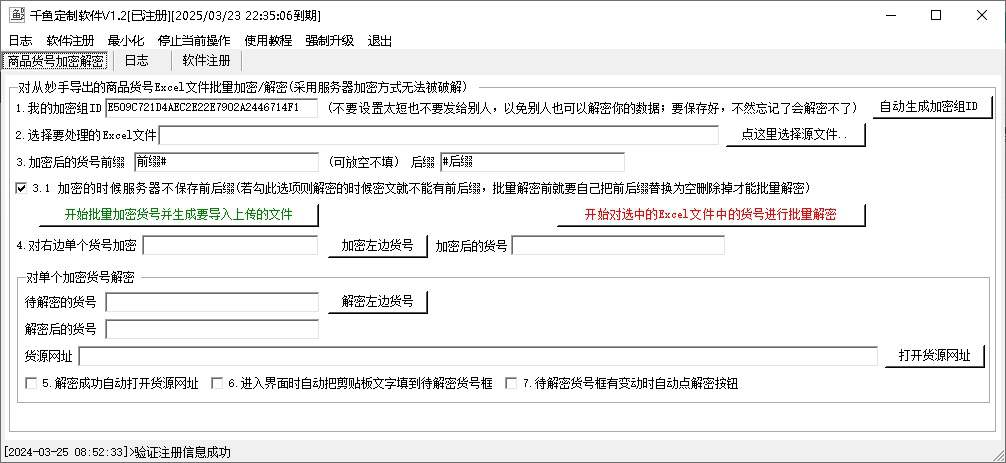This screenshot has width=1006, height=463.
Task: Switch to the 日志 tab
Action: point(136,61)
